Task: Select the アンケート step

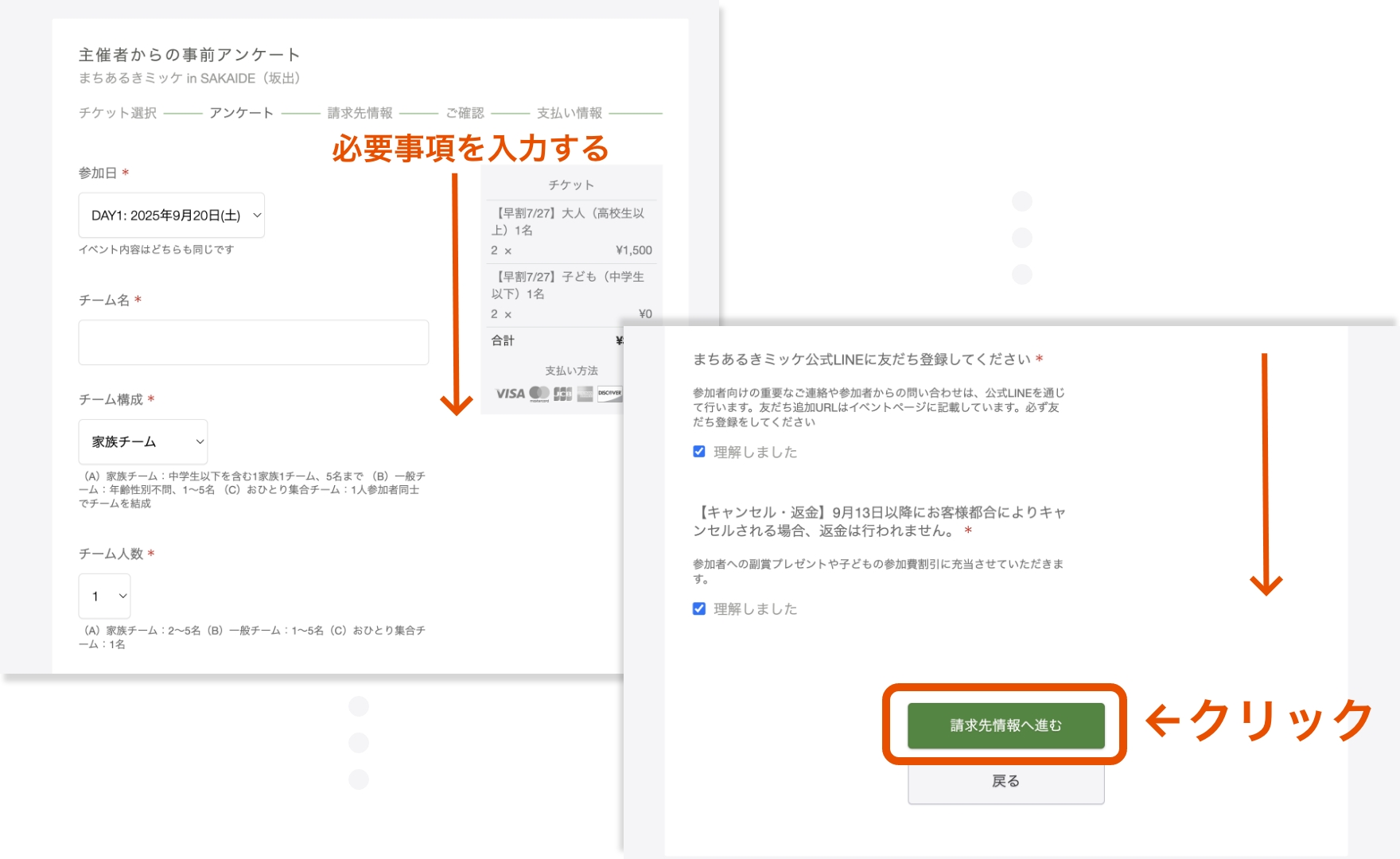Action: [x=242, y=113]
